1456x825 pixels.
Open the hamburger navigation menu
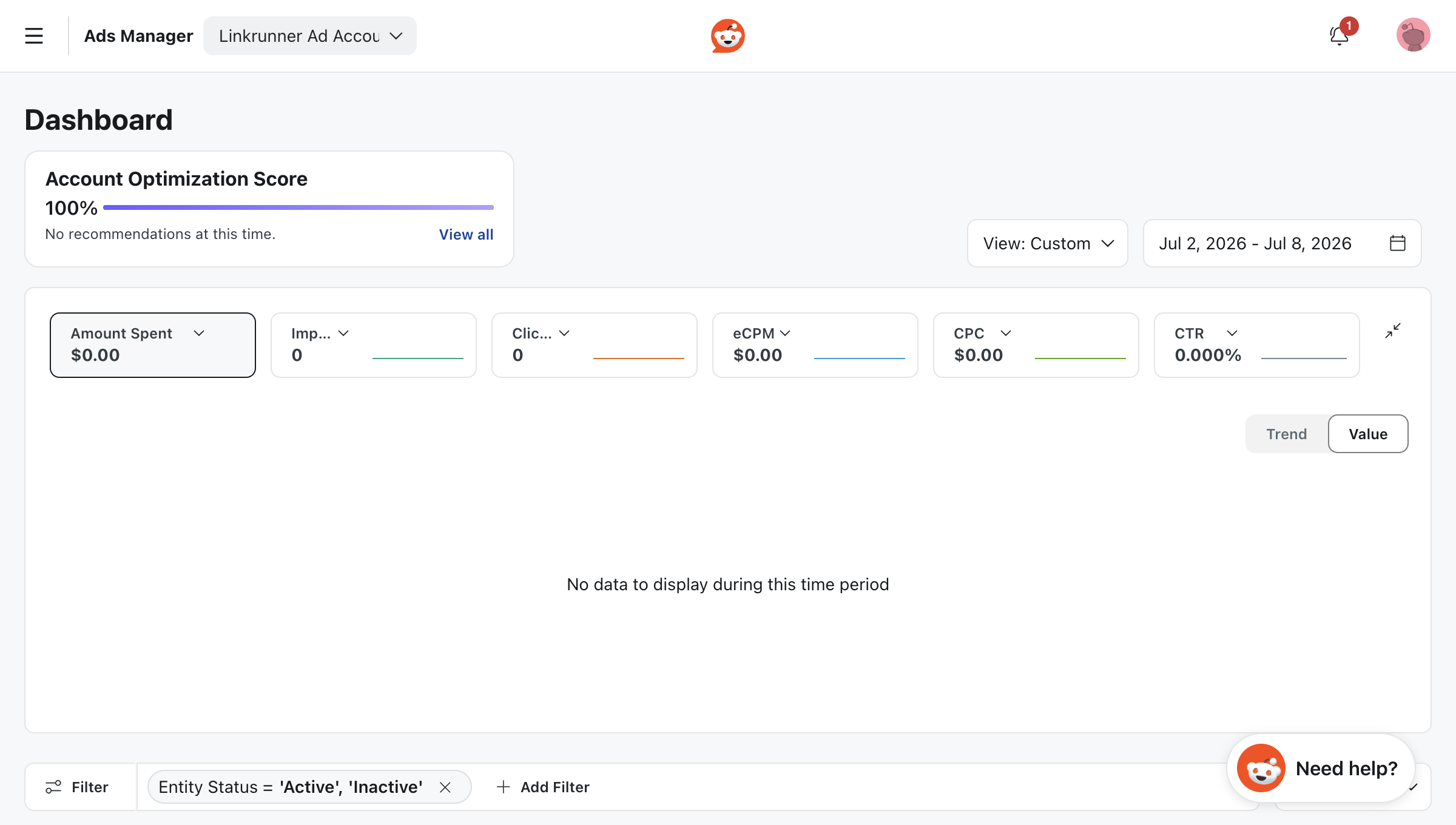pyautogui.click(x=34, y=36)
